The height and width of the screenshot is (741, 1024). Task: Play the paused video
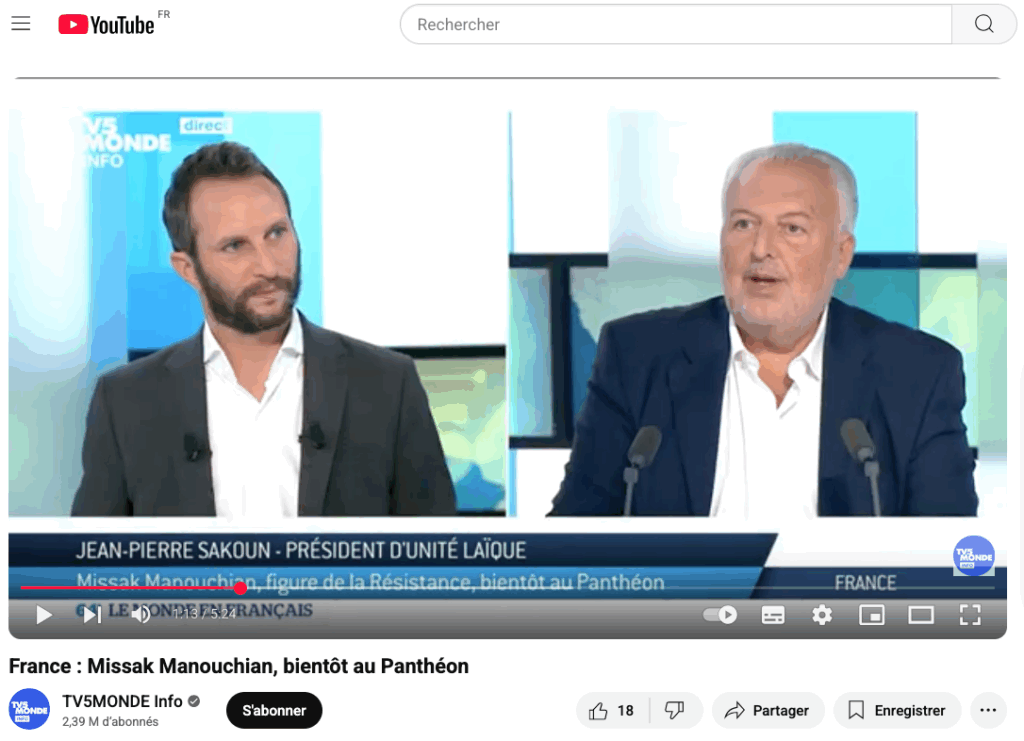coord(44,614)
